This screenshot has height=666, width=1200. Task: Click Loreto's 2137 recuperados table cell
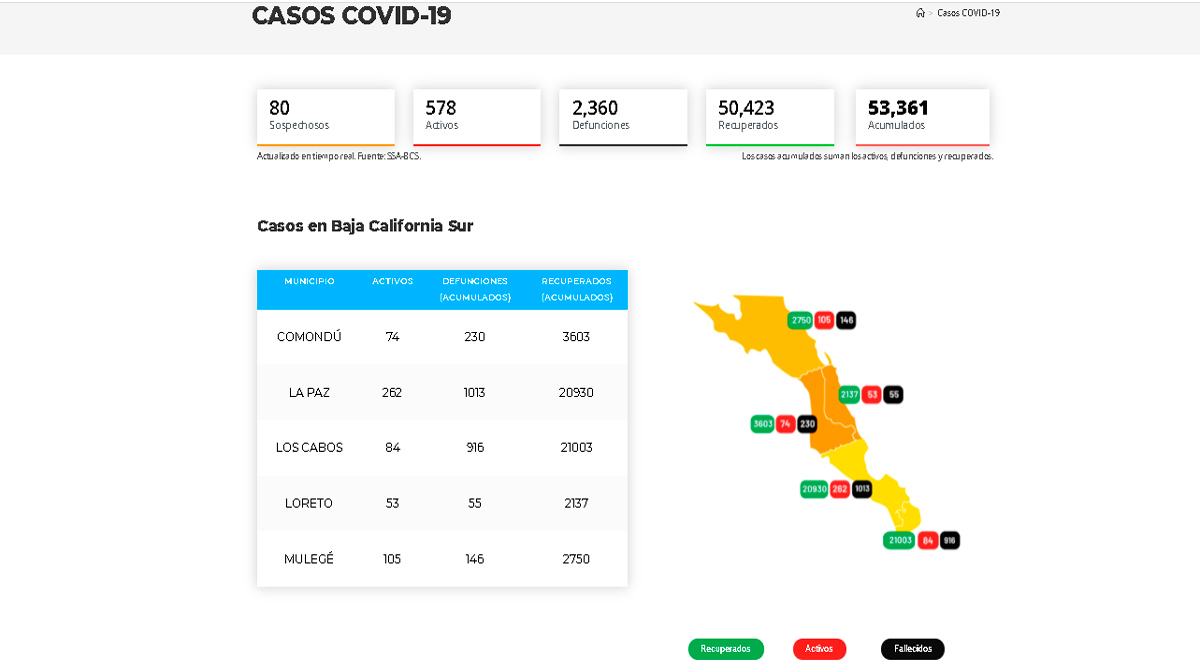tap(577, 503)
